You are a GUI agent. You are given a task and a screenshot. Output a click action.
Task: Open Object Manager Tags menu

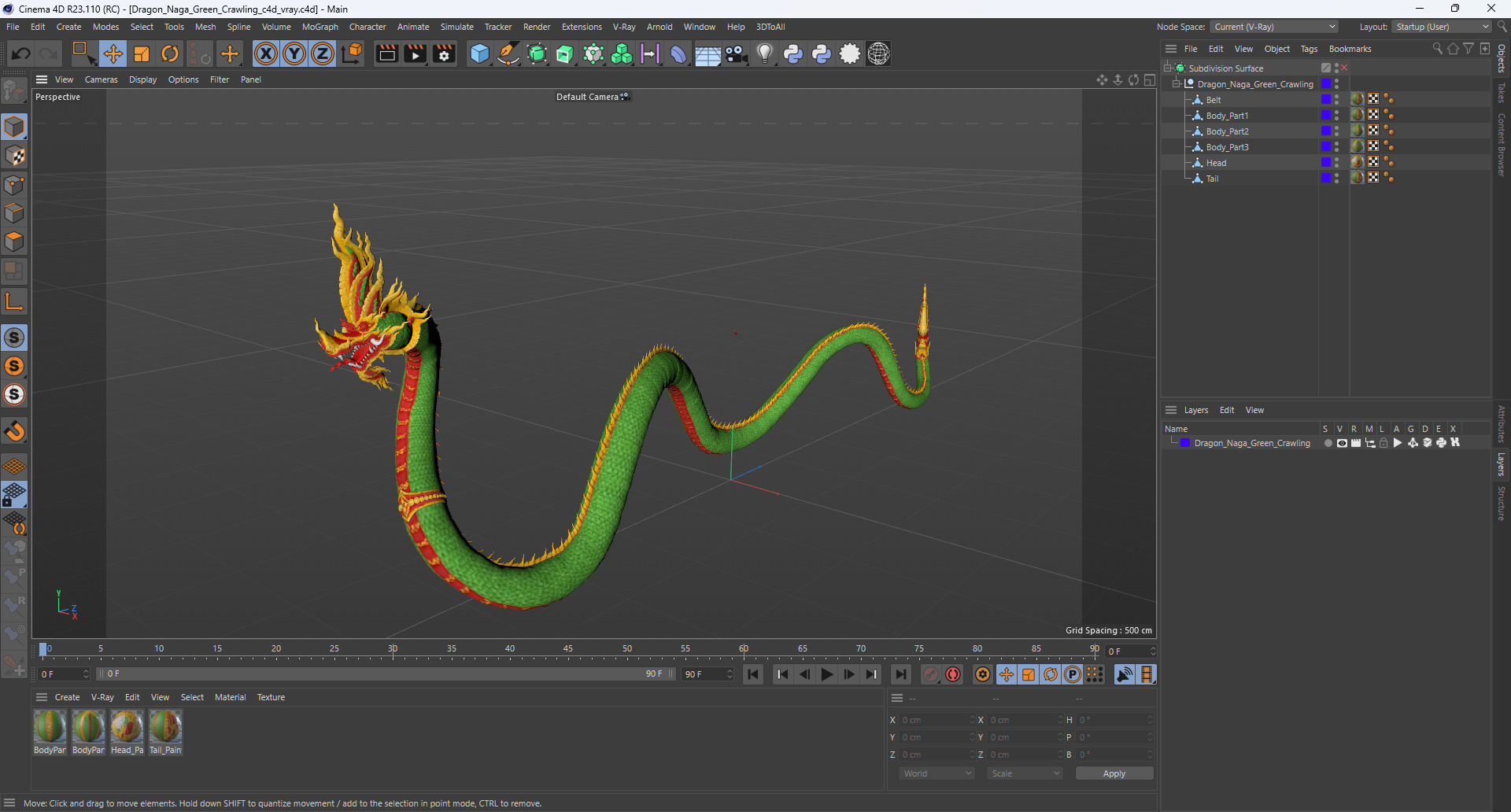tap(1309, 49)
